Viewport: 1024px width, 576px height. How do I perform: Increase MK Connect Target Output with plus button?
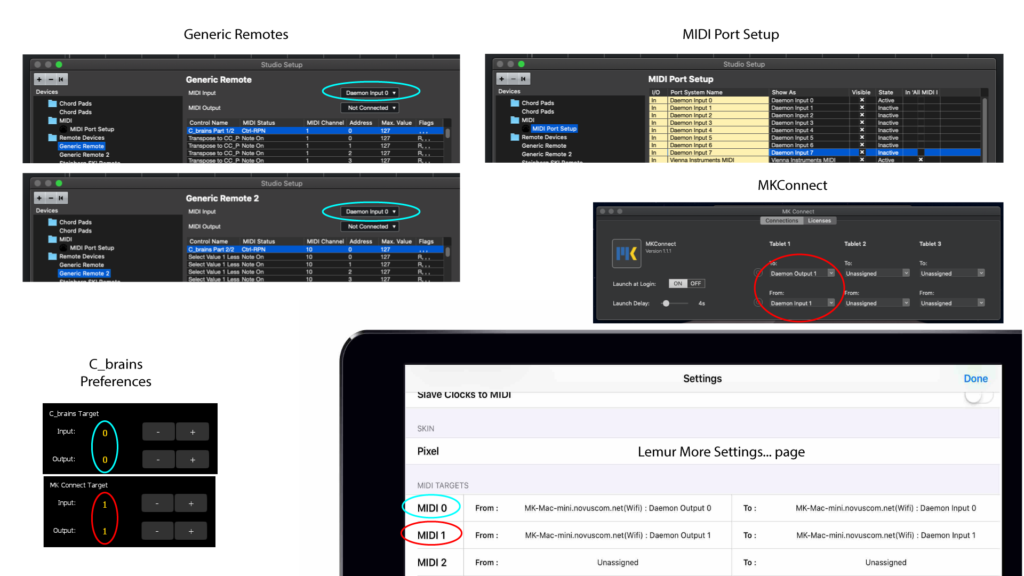click(x=191, y=531)
